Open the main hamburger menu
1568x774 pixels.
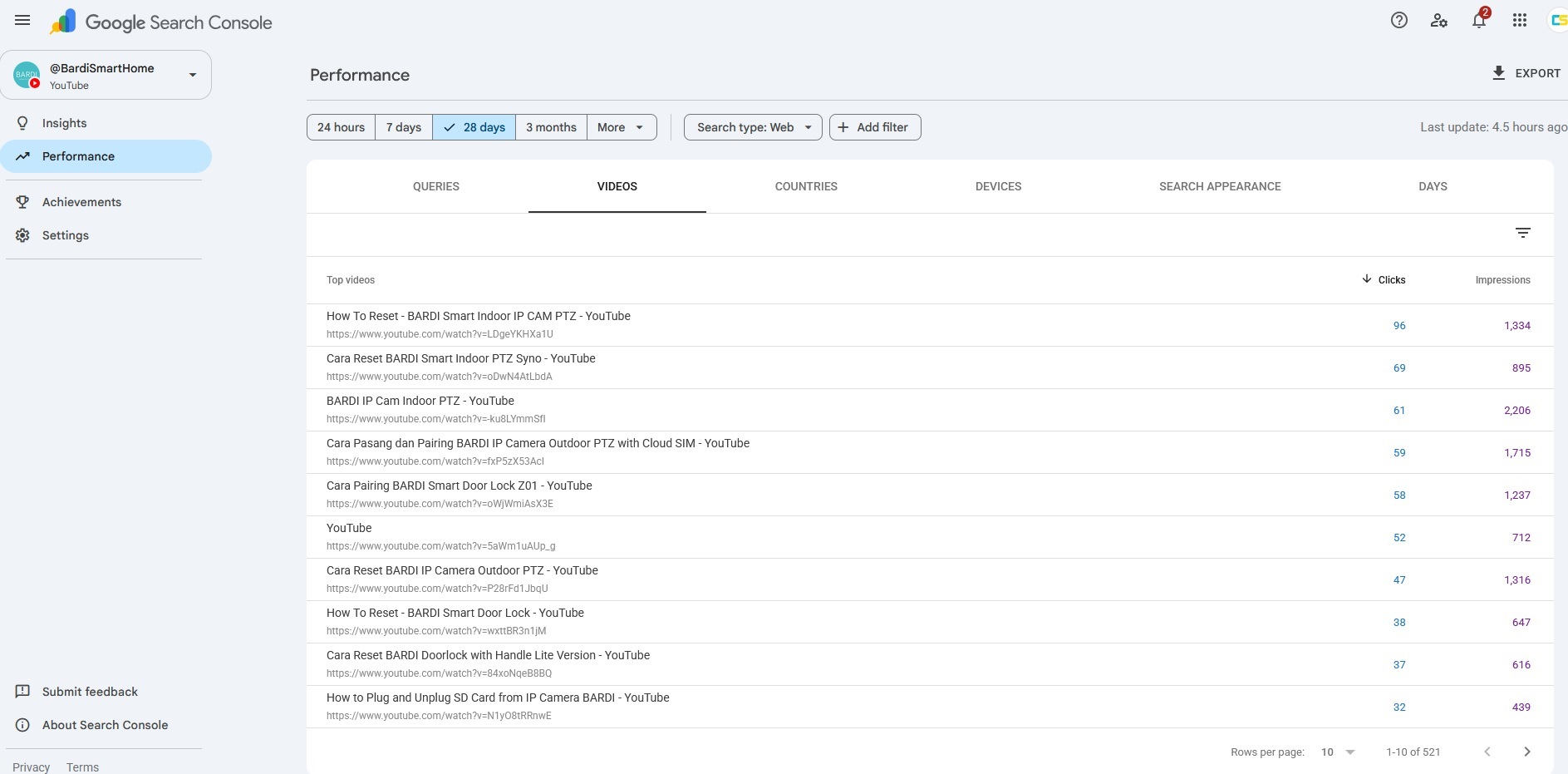pyautogui.click(x=22, y=21)
